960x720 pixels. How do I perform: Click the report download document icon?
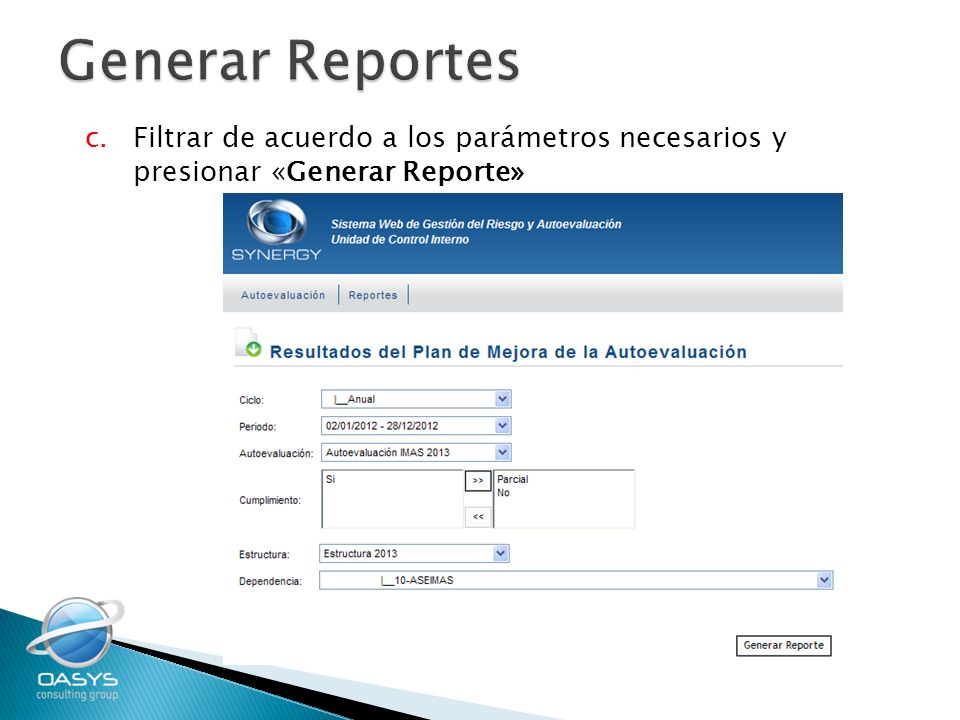pos(248,342)
